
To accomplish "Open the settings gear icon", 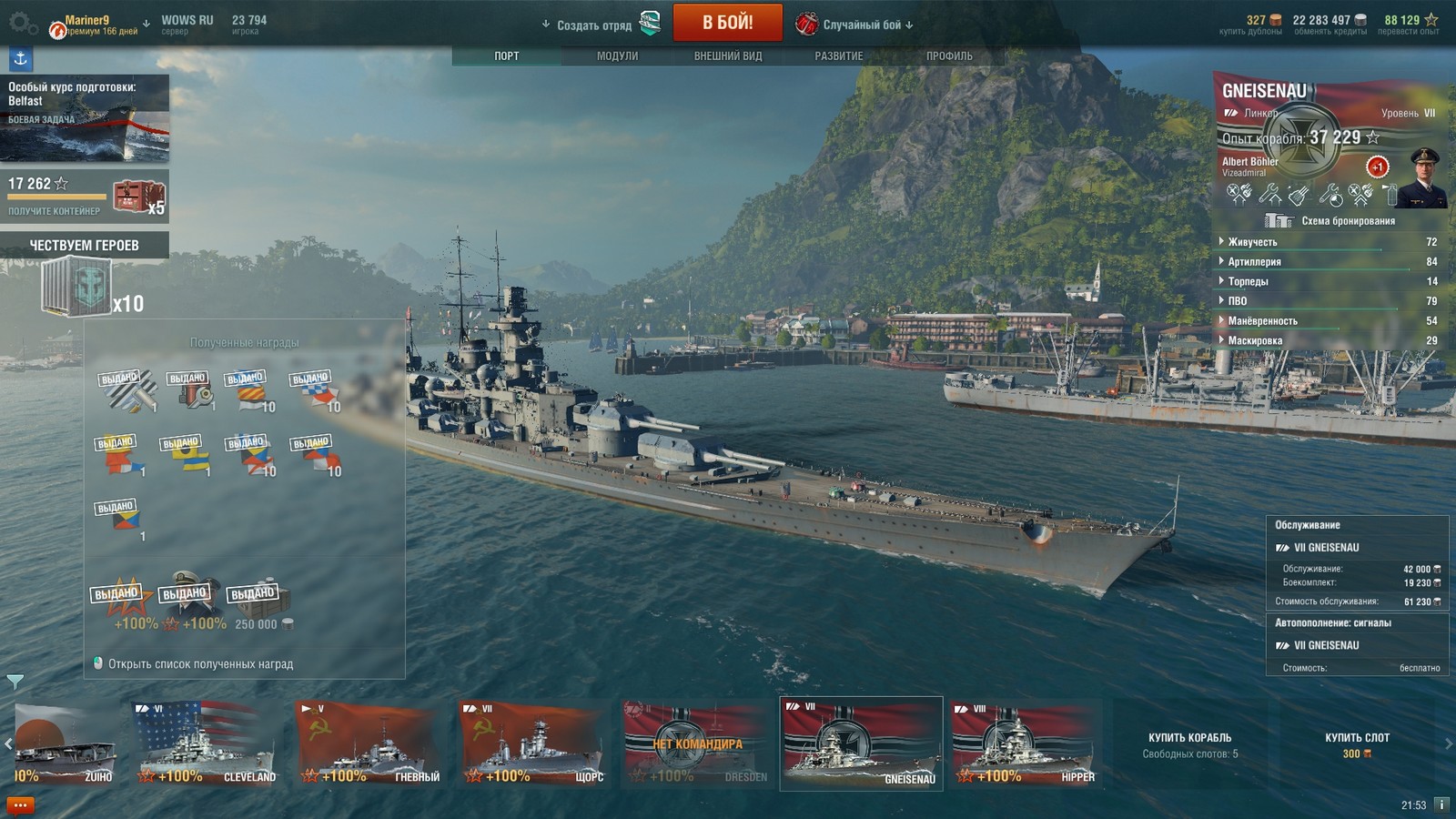I will [22, 24].
